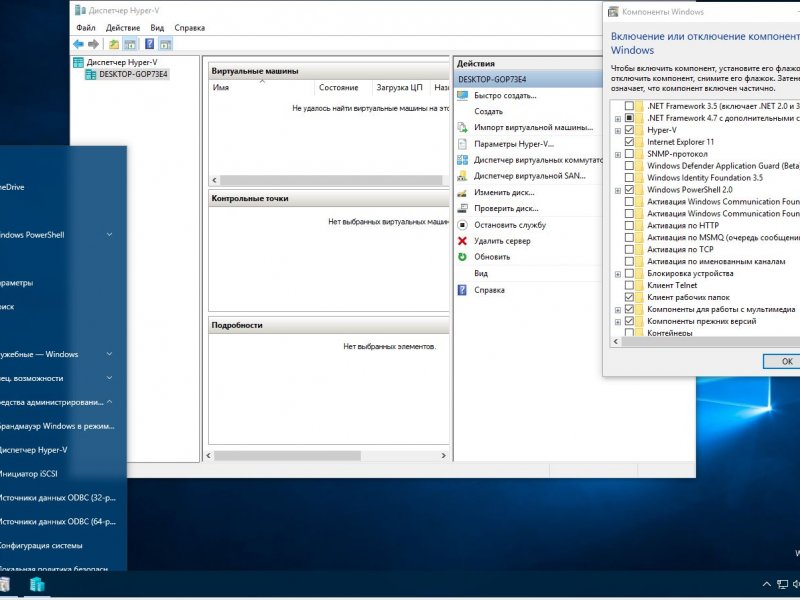
Task: Open the Вид menu in the menu bar
Action: click(x=157, y=28)
